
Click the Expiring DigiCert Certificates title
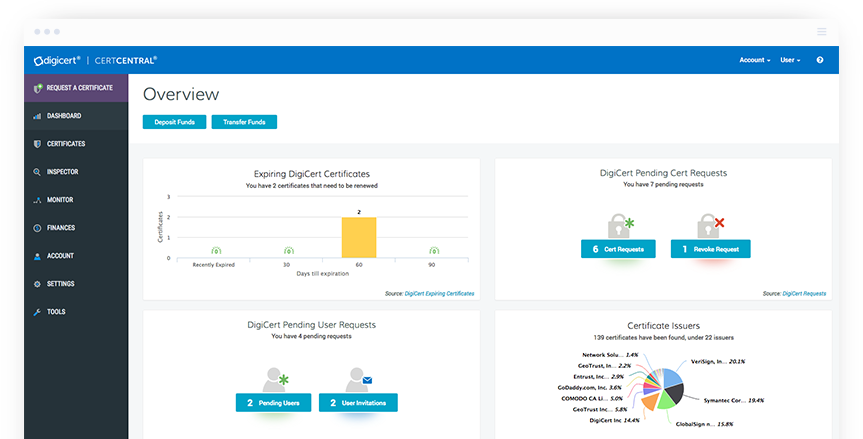click(x=312, y=174)
